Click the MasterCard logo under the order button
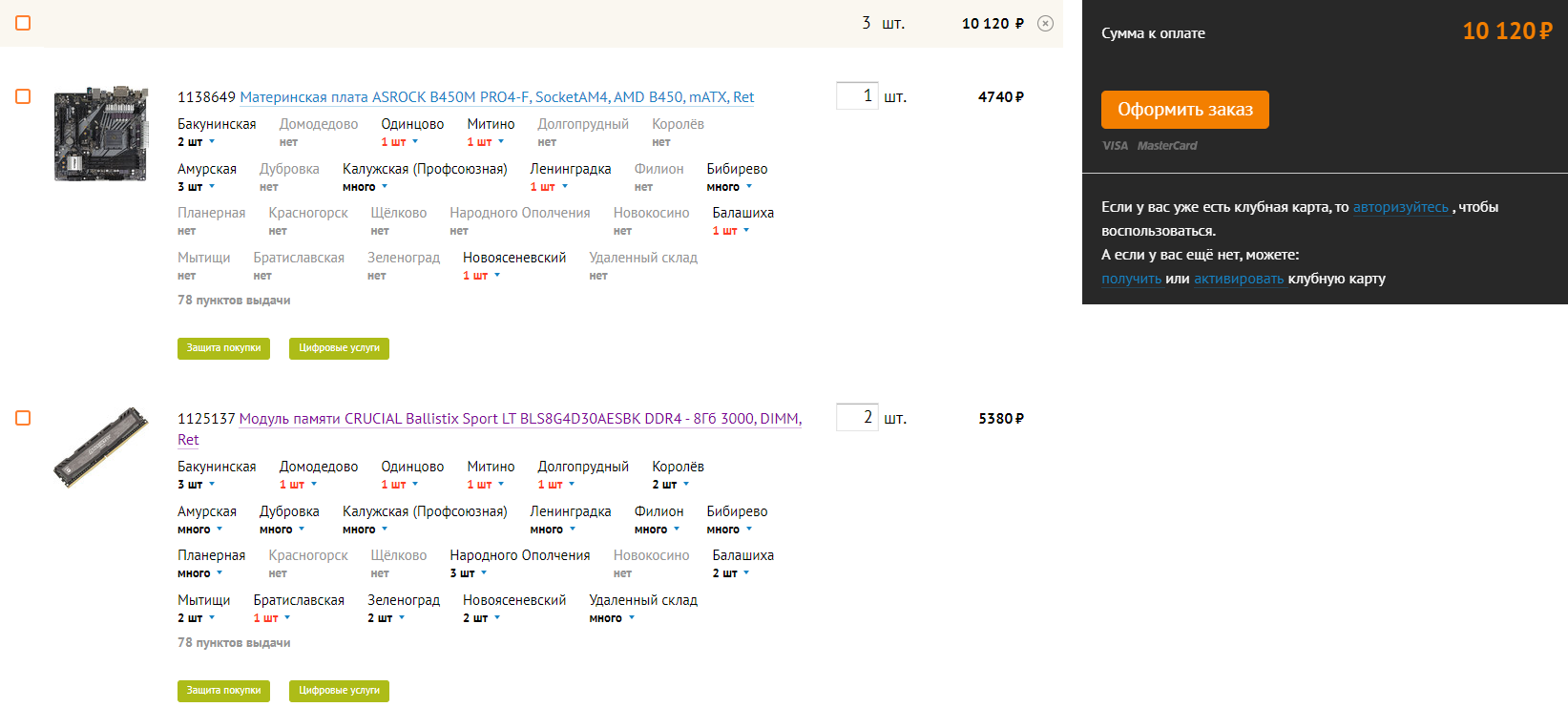The height and width of the screenshot is (707, 1568). coord(1167,146)
